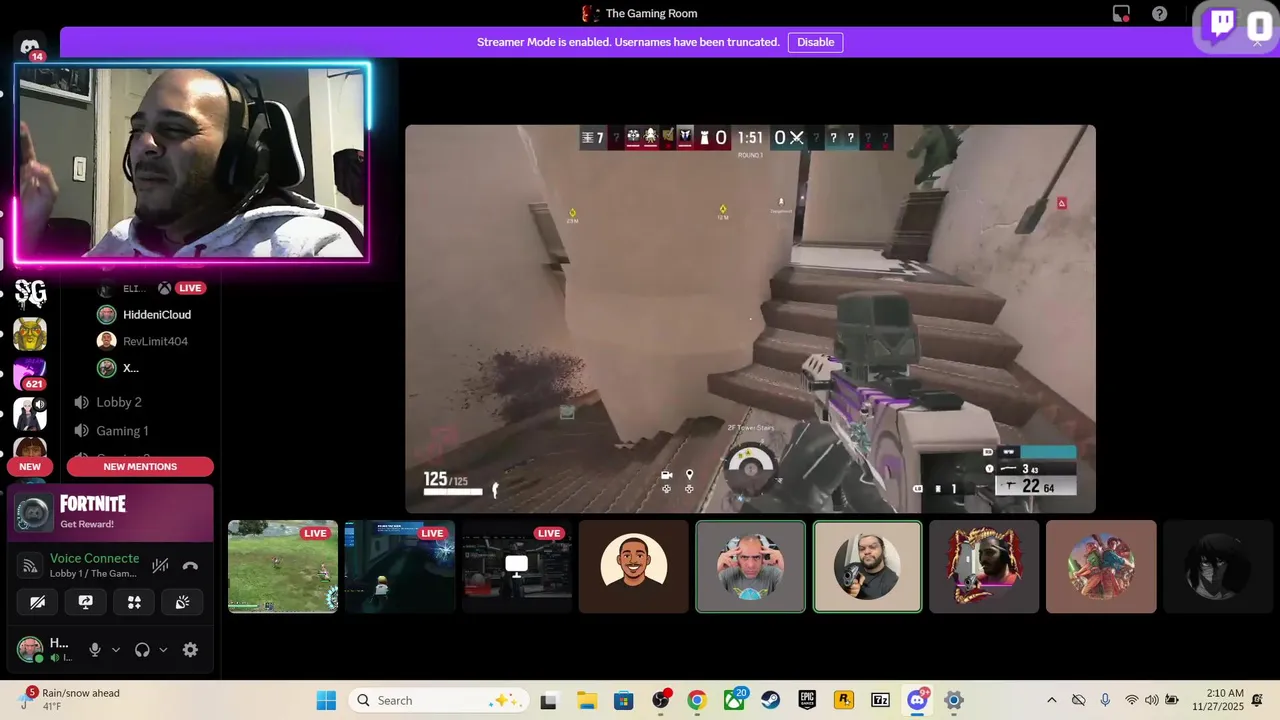Watch the dark third live stream thumbnail
Image resolution: width=1280 pixels, height=720 pixels.
517,566
